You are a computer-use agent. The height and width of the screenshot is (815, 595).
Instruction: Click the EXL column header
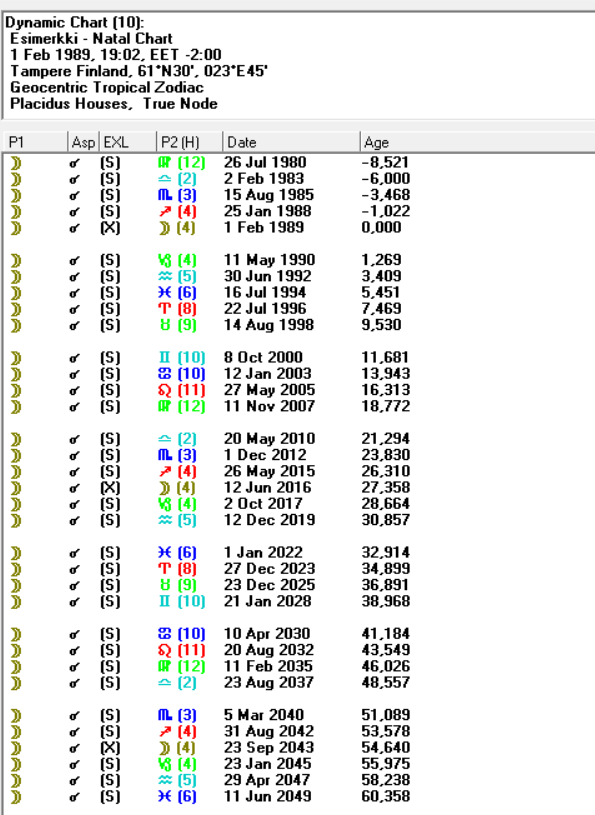click(x=127, y=142)
